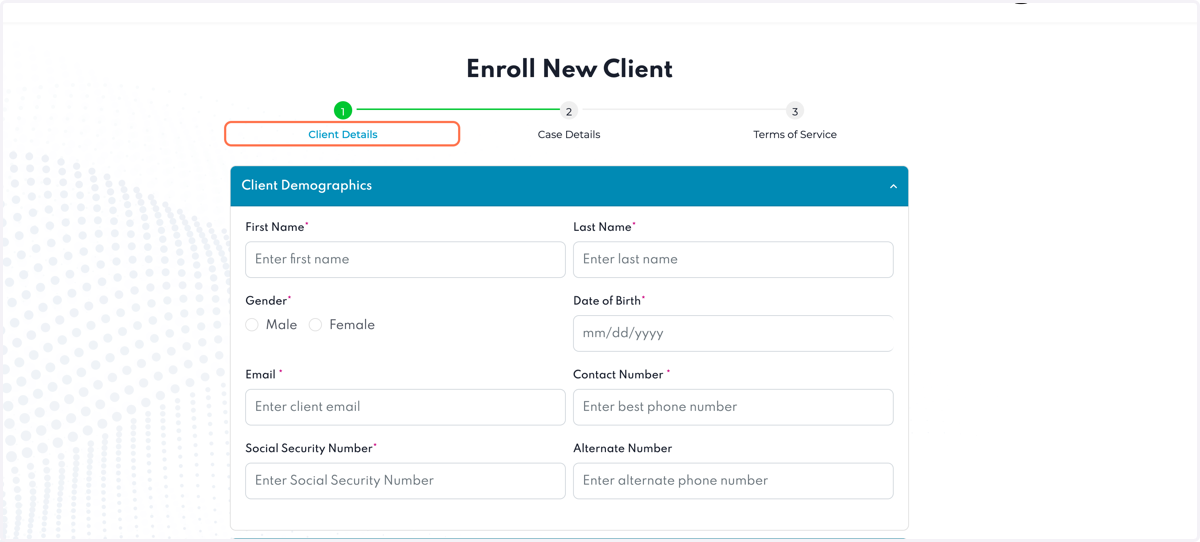Click step 3 circle indicator

click(x=795, y=111)
